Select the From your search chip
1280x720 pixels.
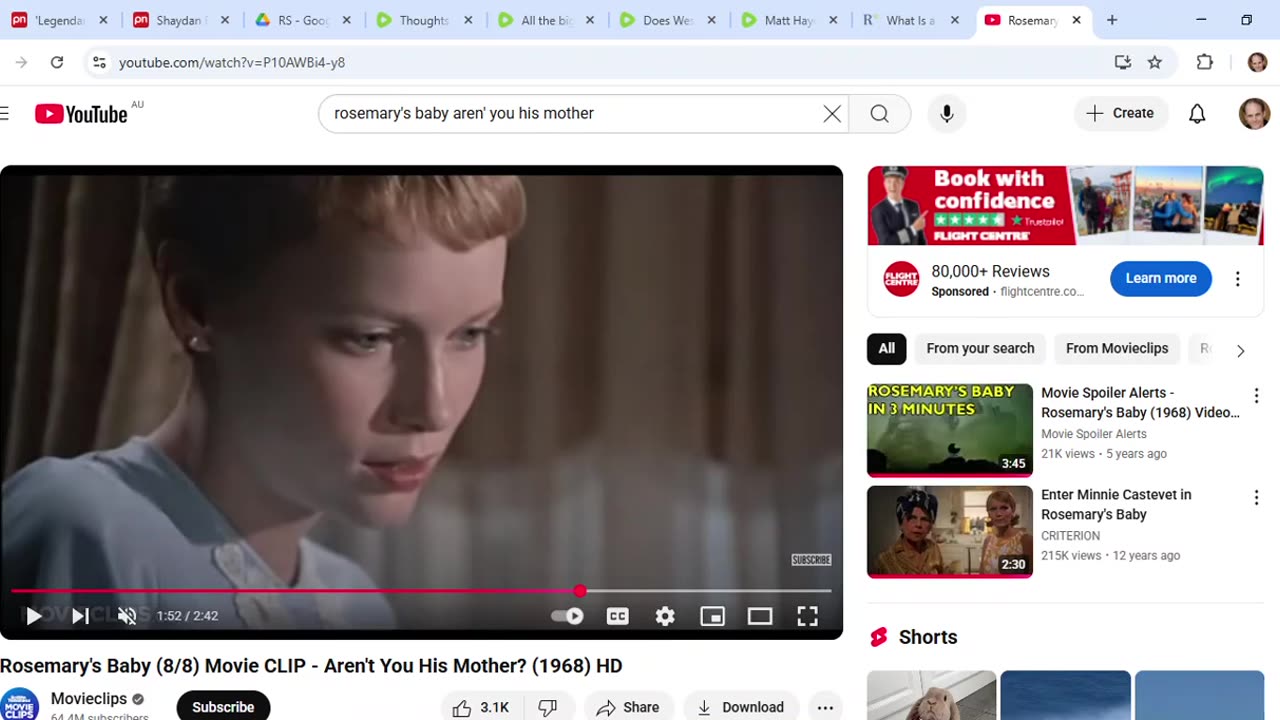coord(980,348)
